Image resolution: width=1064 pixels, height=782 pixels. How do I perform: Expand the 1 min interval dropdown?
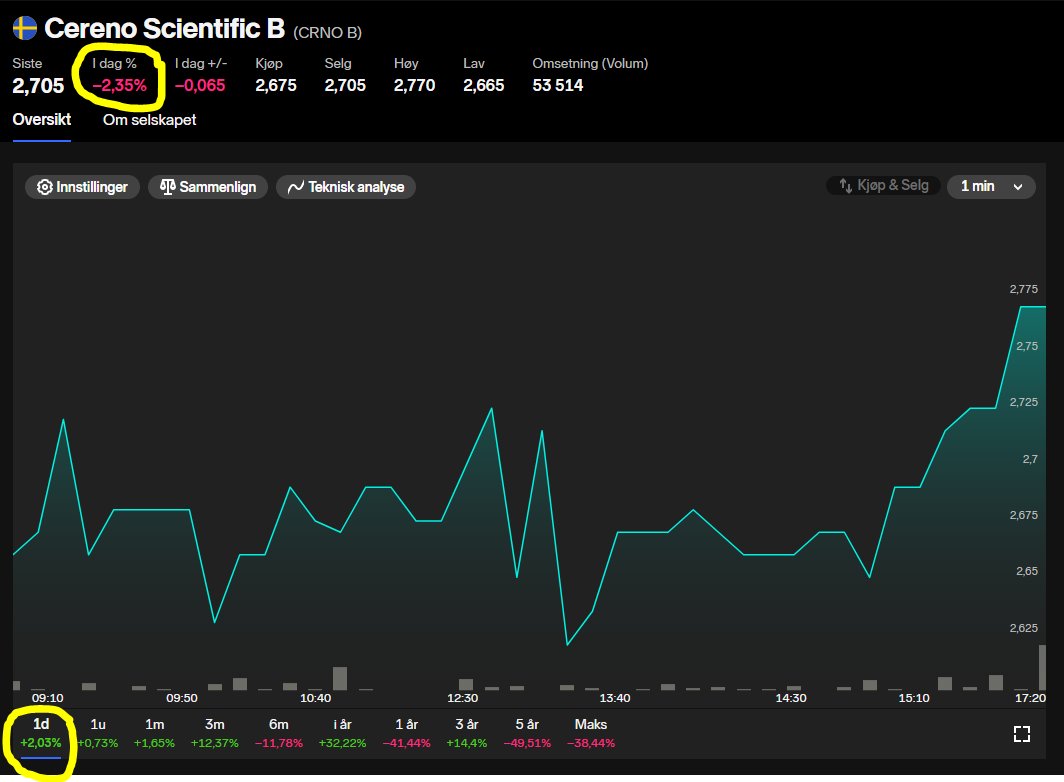(991, 186)
